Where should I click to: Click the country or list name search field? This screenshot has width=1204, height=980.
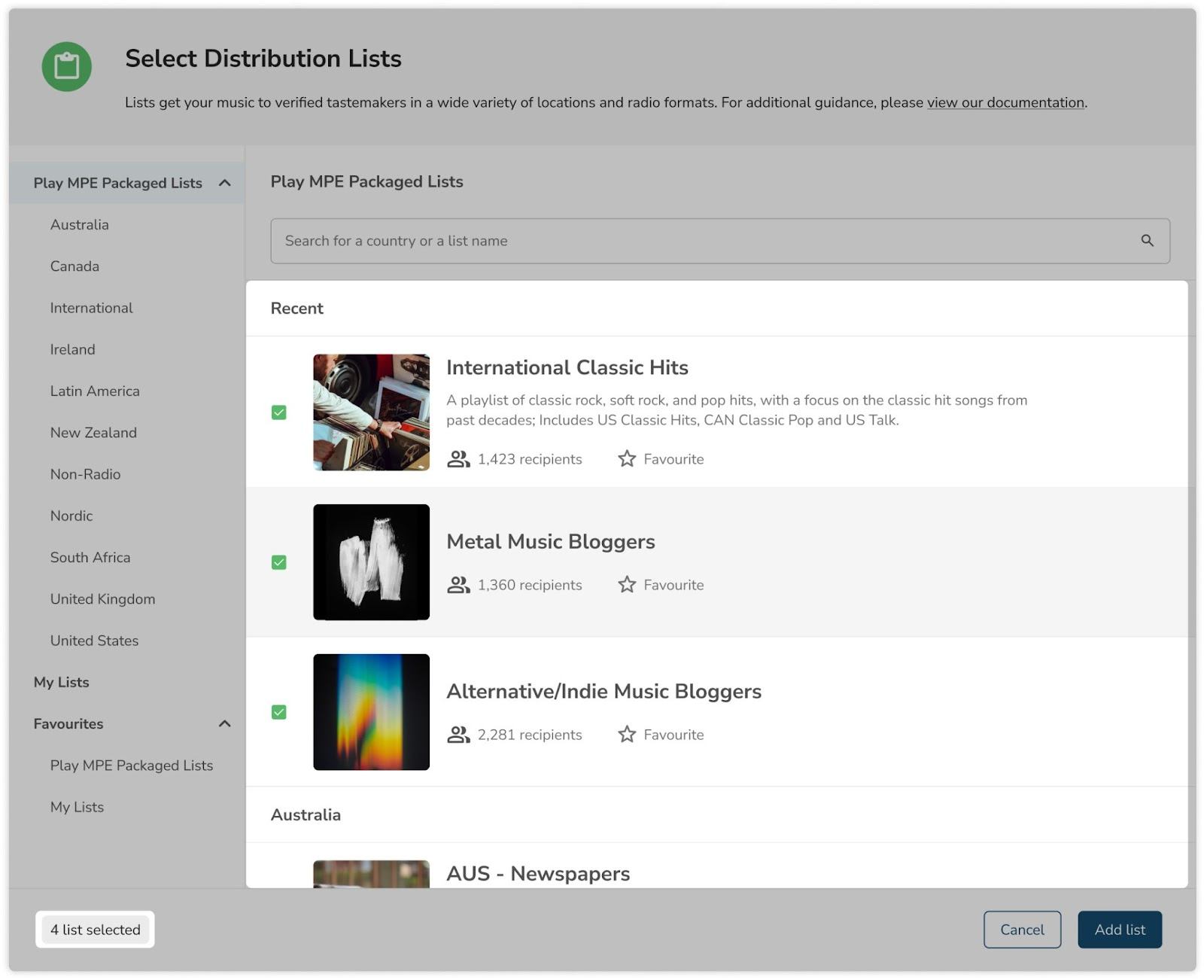[720, 241]
